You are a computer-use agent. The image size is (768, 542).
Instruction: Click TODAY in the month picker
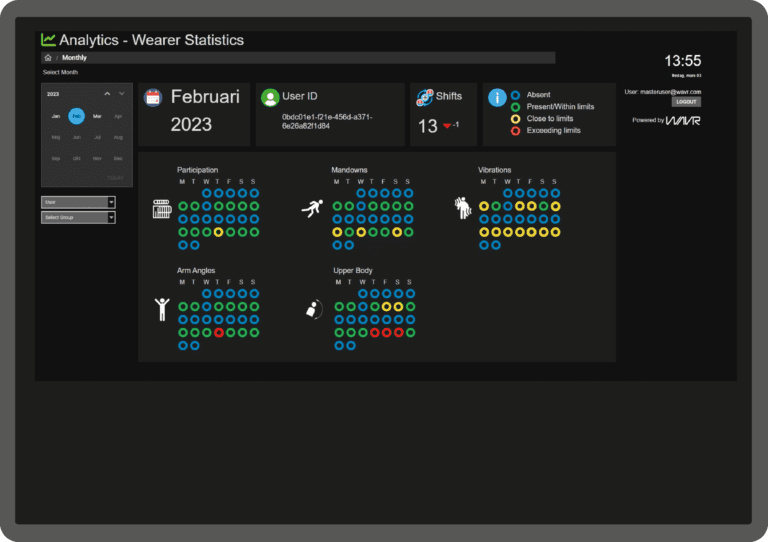tap(115, 178)
